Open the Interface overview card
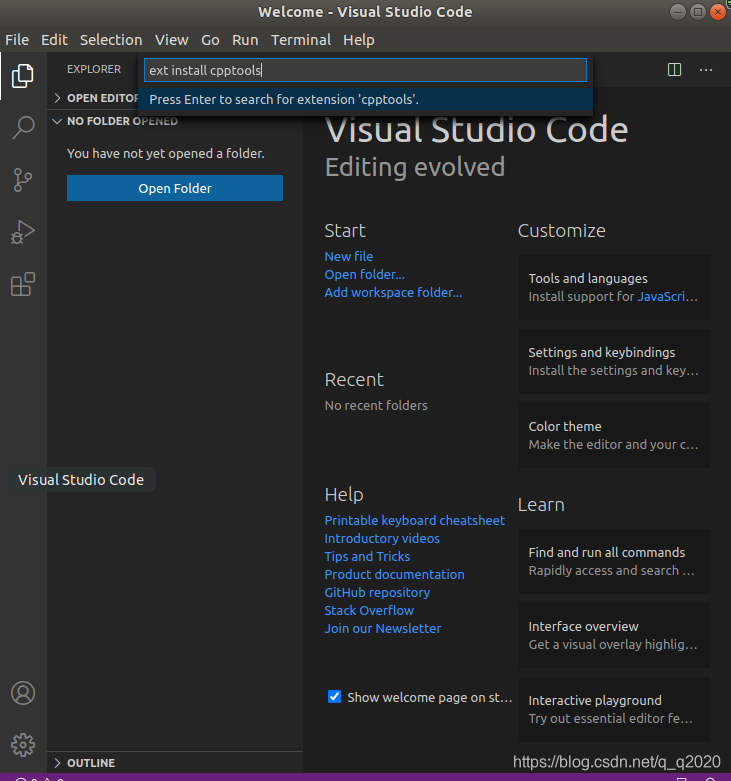Screen dimensions: 731x781 (x=614, y=635)
